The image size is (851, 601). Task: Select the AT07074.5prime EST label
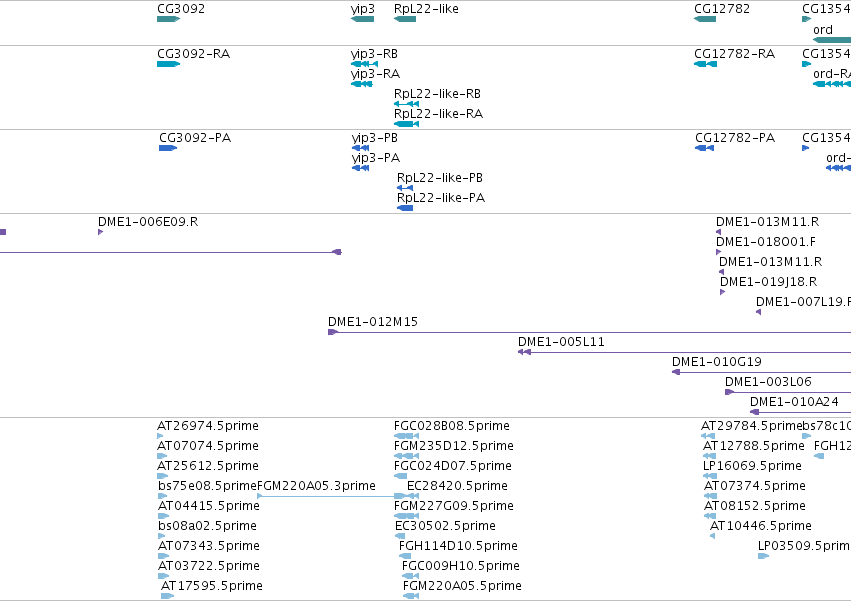tap(208, 446)
